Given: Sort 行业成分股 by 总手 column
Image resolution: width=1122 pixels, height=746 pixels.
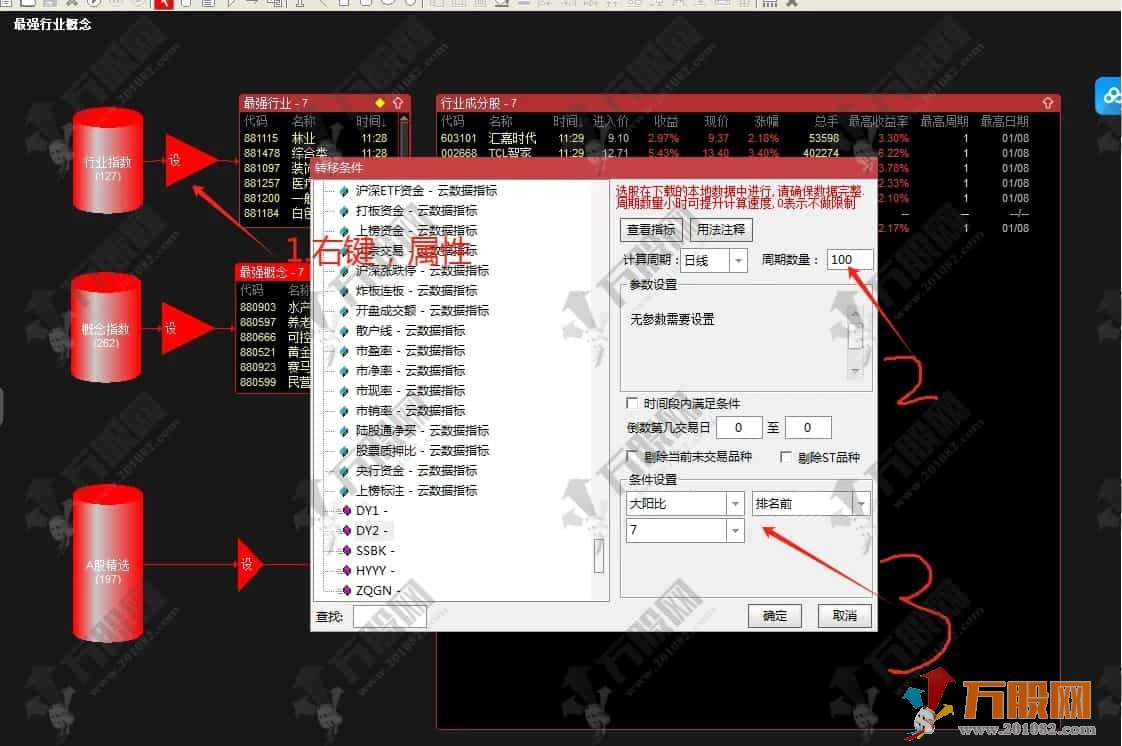Looking at the screenshot, I should pyautogui.click(x=826, y=122).
